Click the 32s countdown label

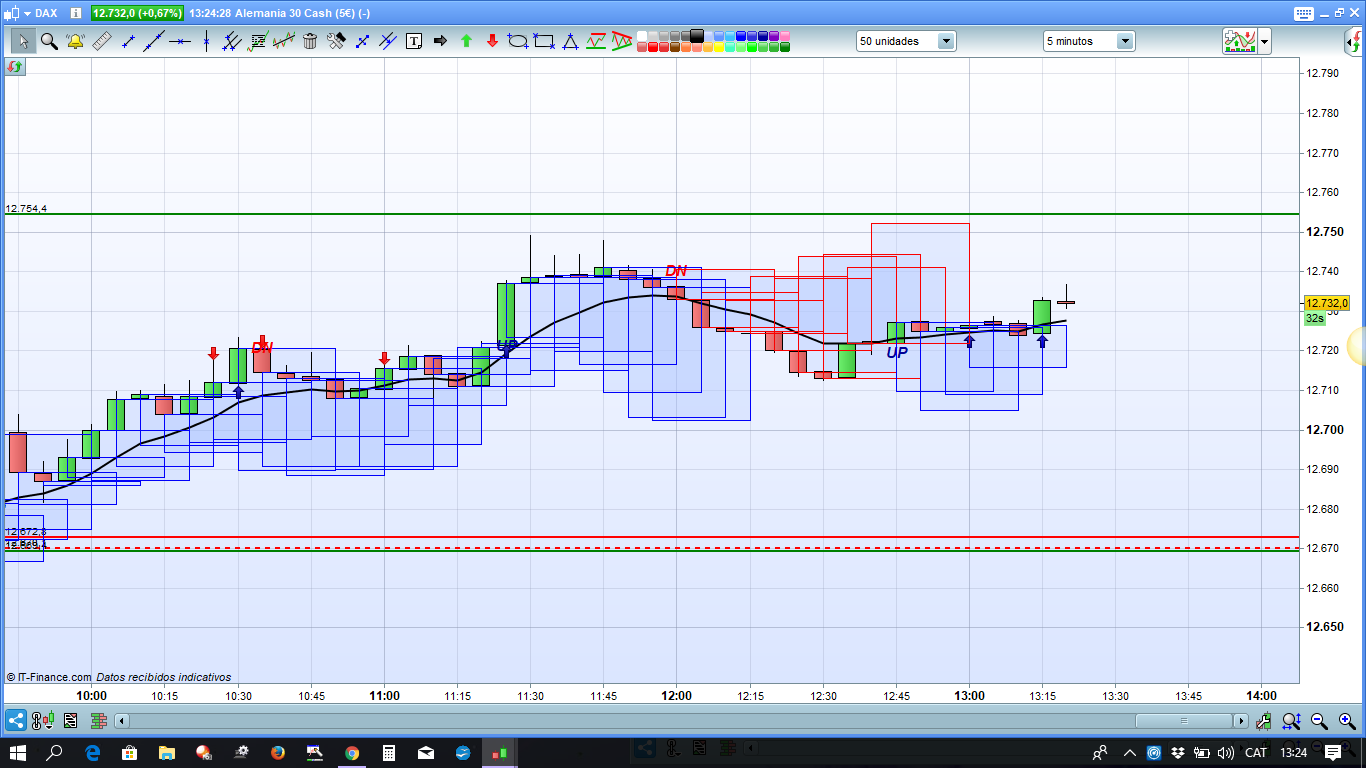pos(1315,318)
